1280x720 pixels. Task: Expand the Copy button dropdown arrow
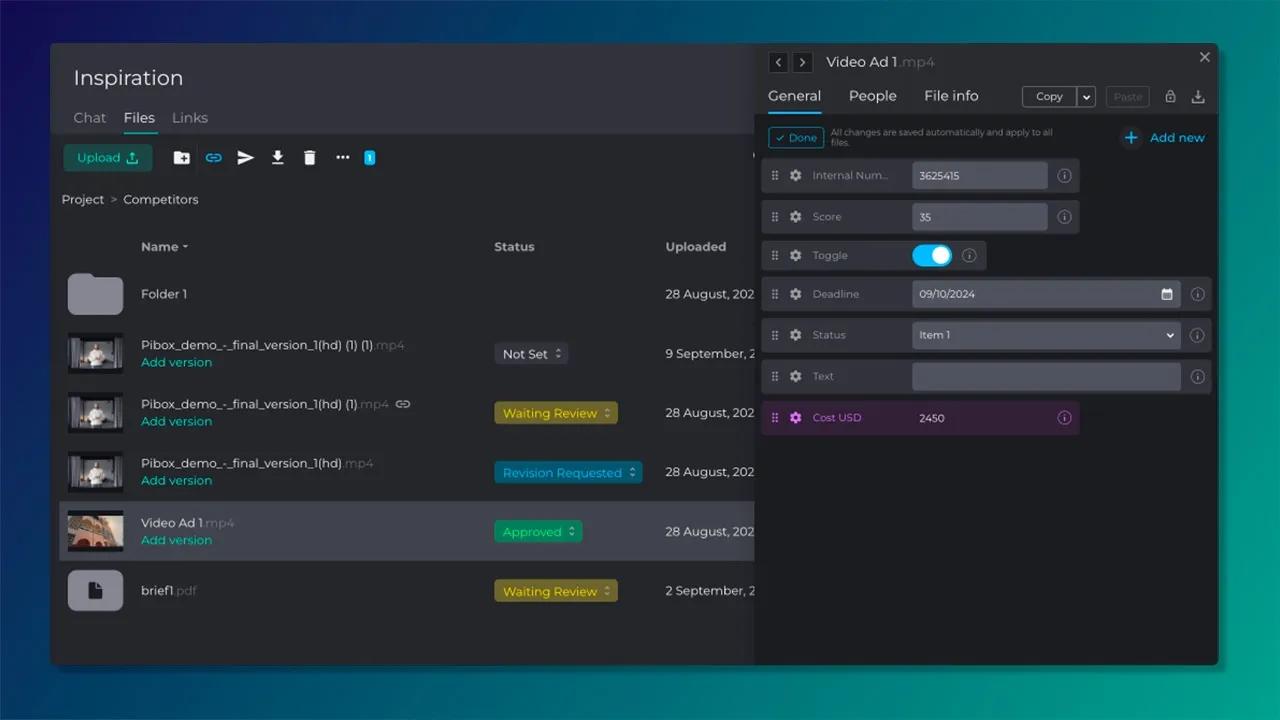(1086, 96)
